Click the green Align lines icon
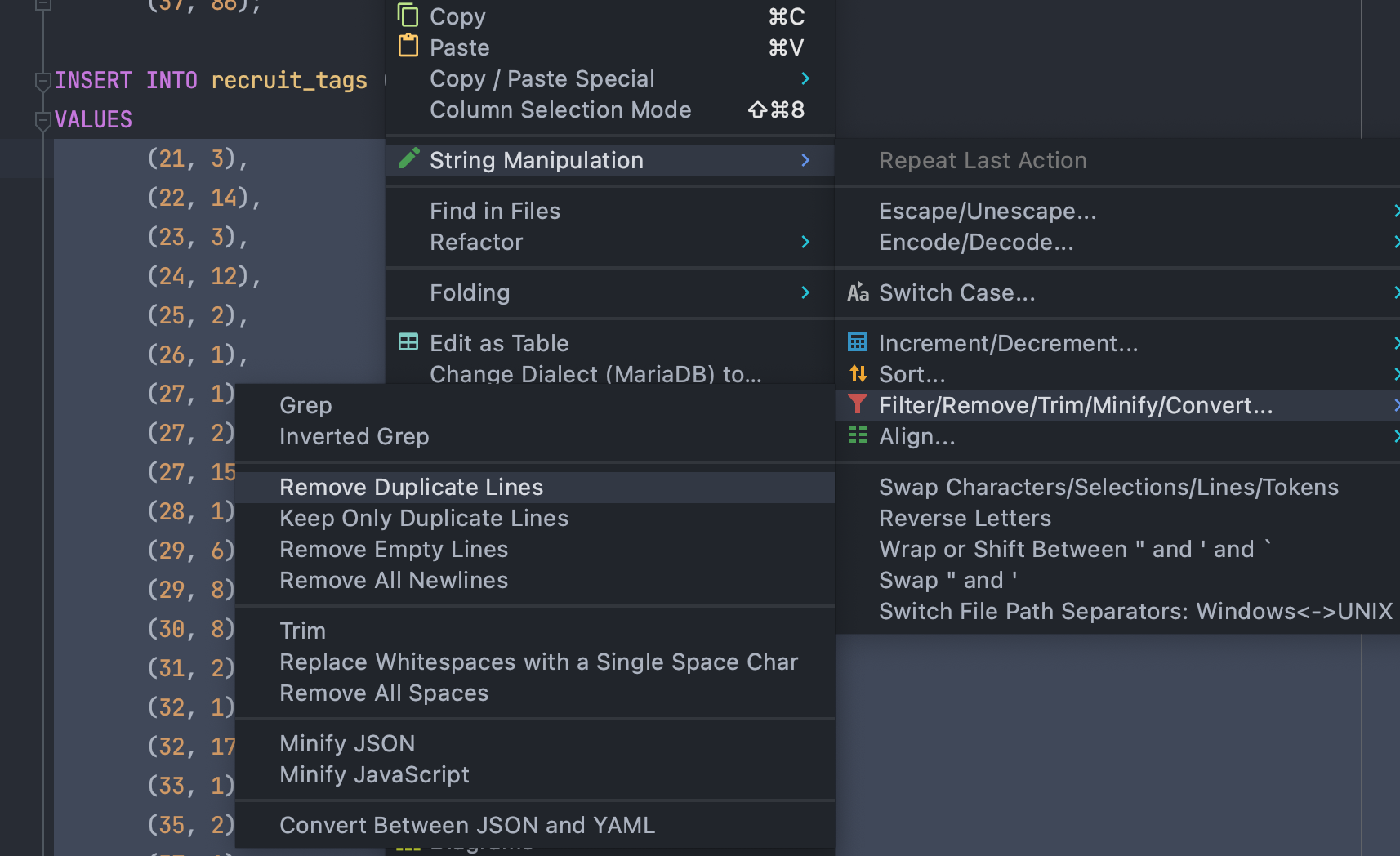Image resolution: width=1400 pixels, height=856 pixels. pos(858,435)
